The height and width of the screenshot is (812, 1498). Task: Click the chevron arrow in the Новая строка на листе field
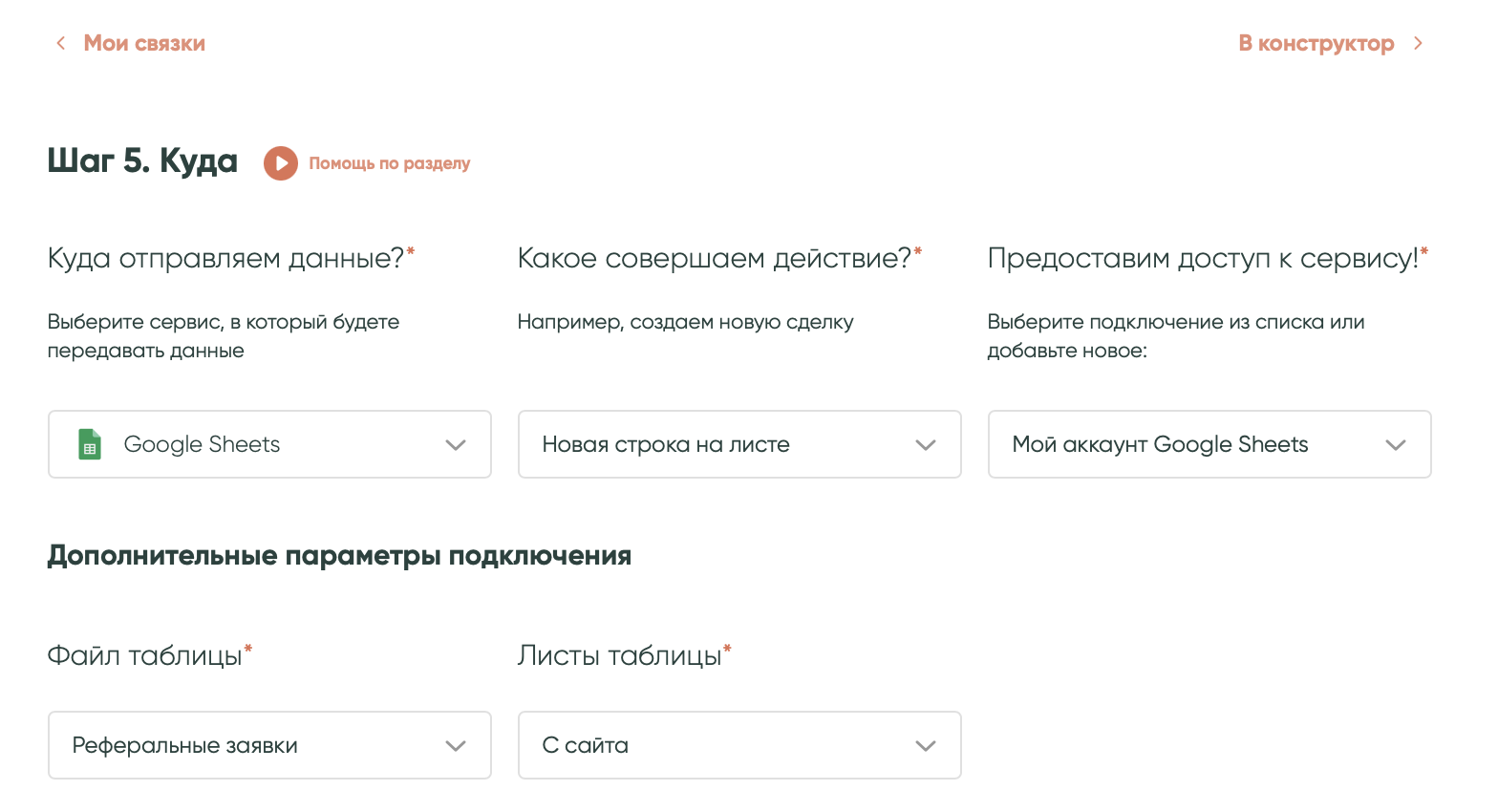coord(925,445)
